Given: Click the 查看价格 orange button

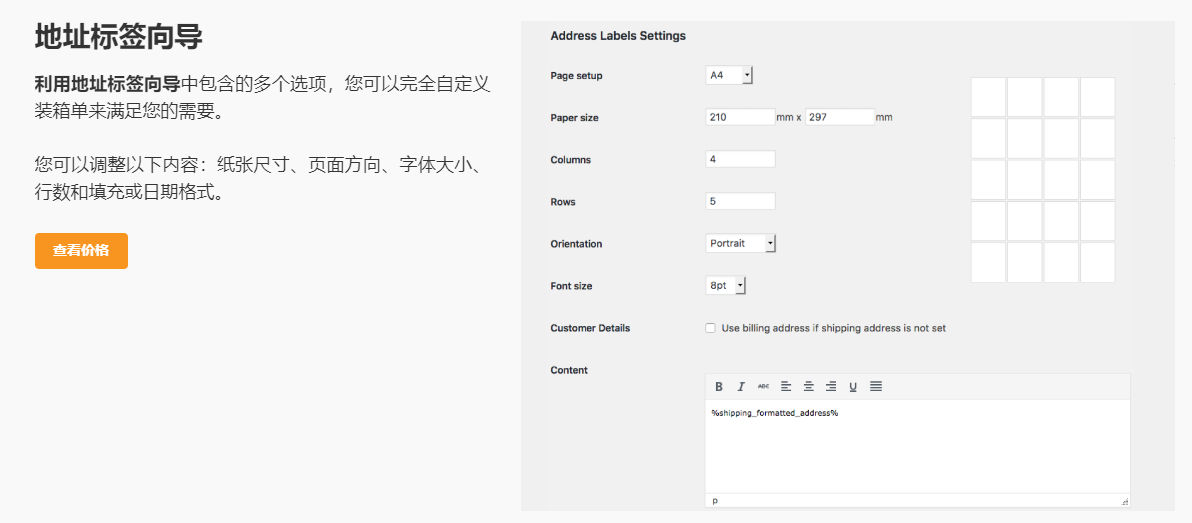Looking at the screenshot, I should pyautogui.click(x=81, y=251).
